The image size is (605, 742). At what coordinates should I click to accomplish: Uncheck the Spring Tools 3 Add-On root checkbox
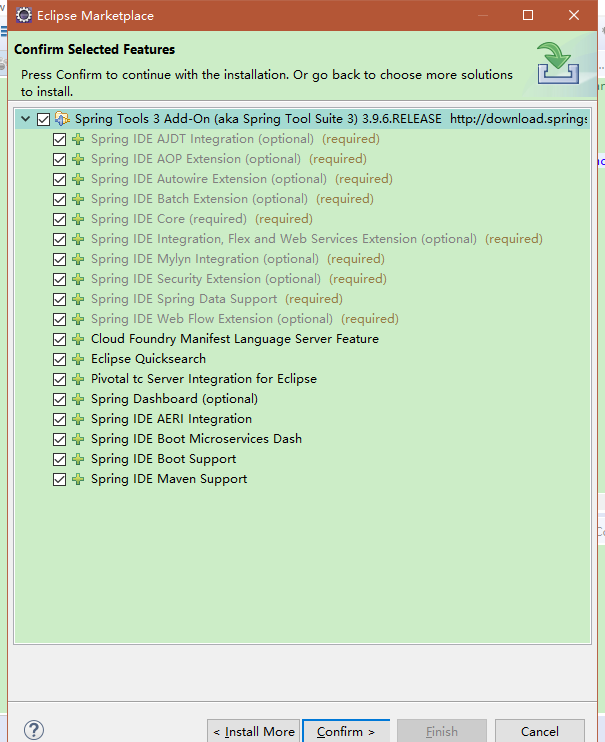point(44,119)
